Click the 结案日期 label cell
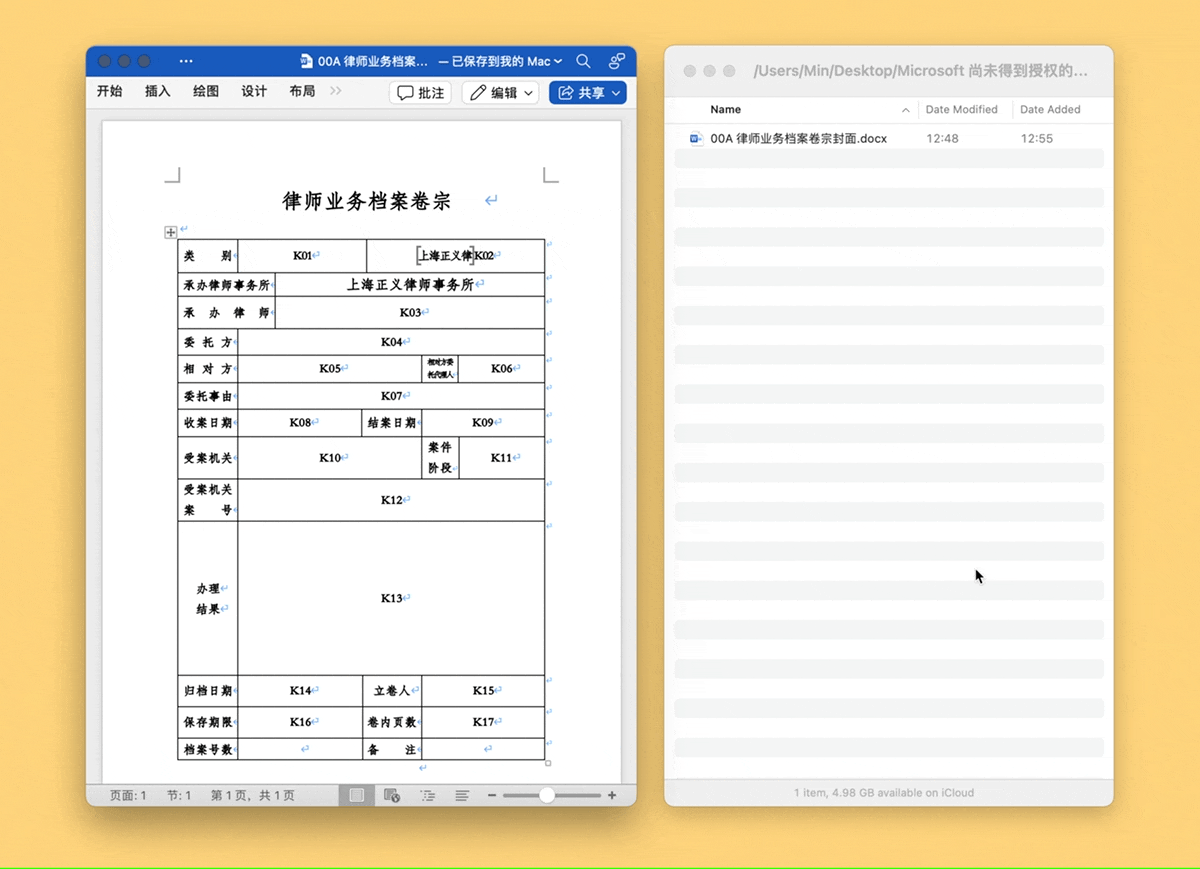The width and height of the screenshot is (1200, 869). 391,422
